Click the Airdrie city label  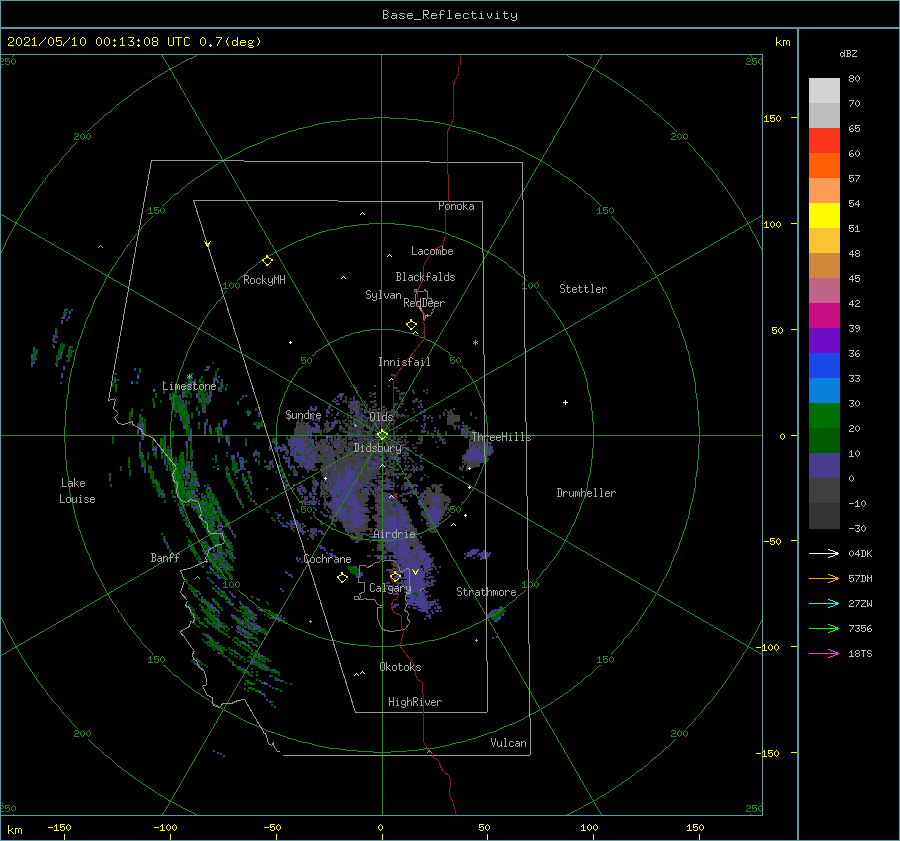click(x=394, y=534)
